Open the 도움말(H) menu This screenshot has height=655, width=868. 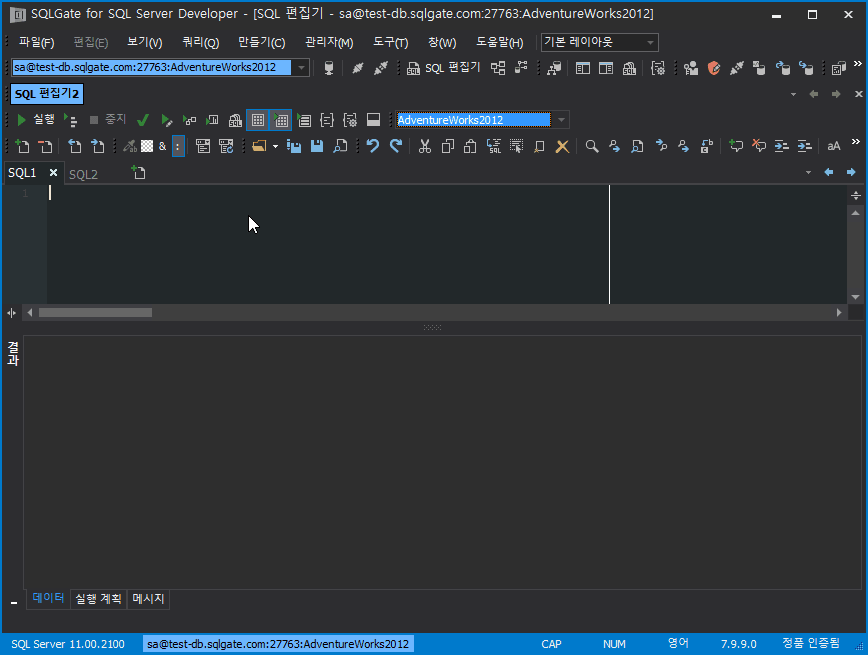click(x=499, y=43)
